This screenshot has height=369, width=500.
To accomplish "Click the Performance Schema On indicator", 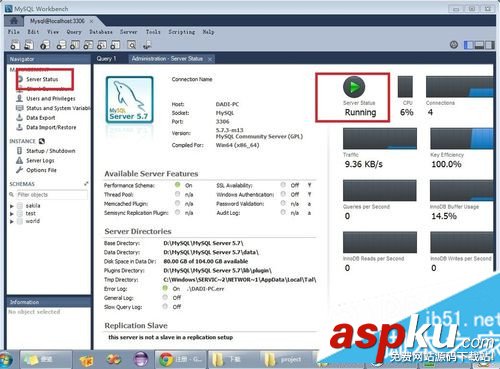I will pos(178,185).
